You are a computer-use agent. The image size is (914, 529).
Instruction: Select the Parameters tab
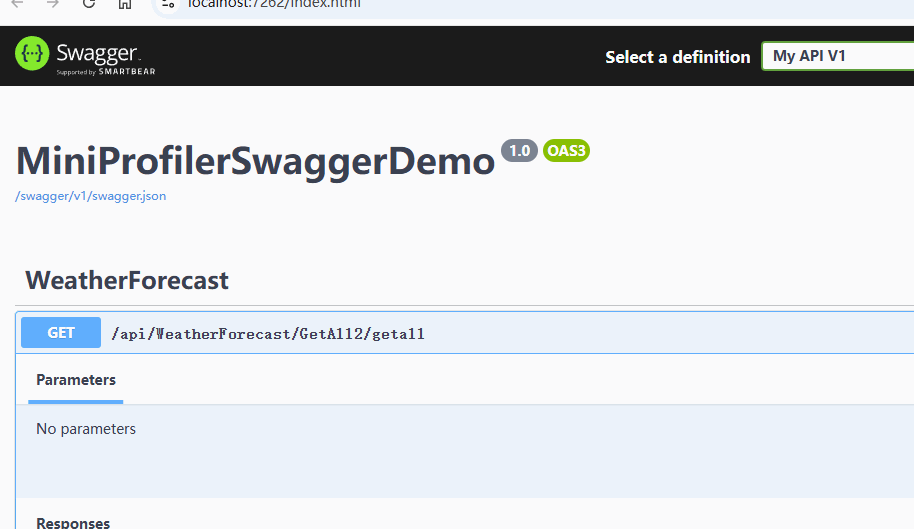click(x=76, y=380)
